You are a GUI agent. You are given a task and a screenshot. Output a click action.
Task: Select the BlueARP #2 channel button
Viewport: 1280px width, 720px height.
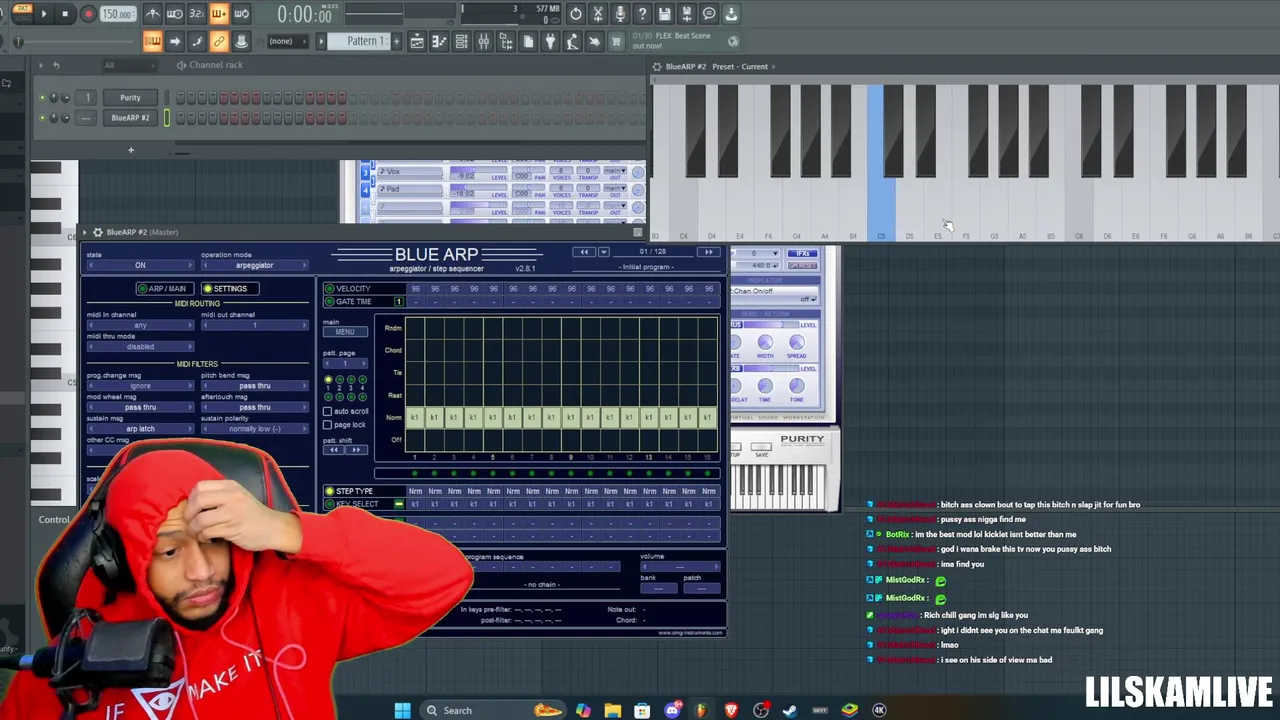130,117
